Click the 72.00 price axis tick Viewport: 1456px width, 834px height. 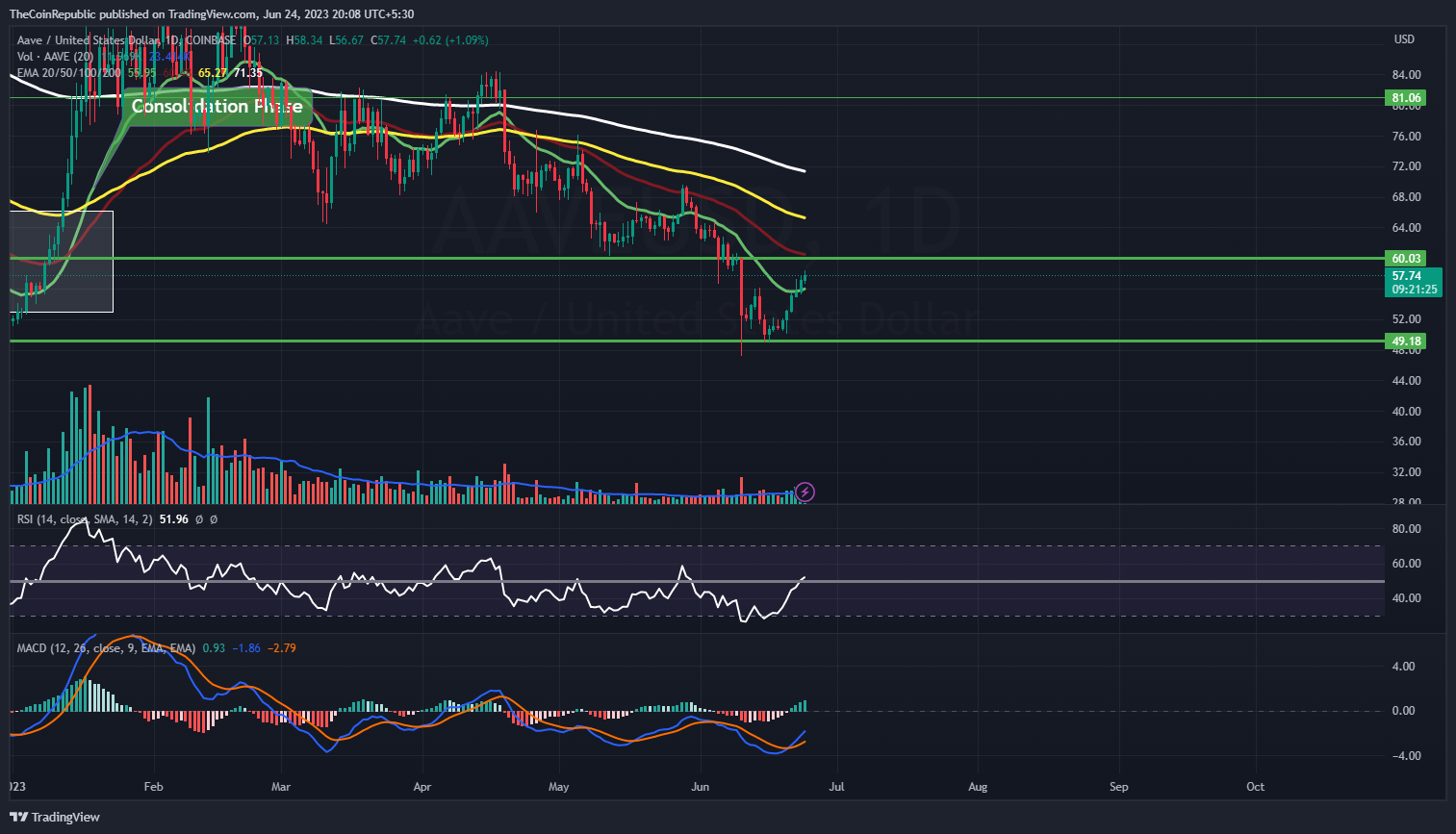1406,166
